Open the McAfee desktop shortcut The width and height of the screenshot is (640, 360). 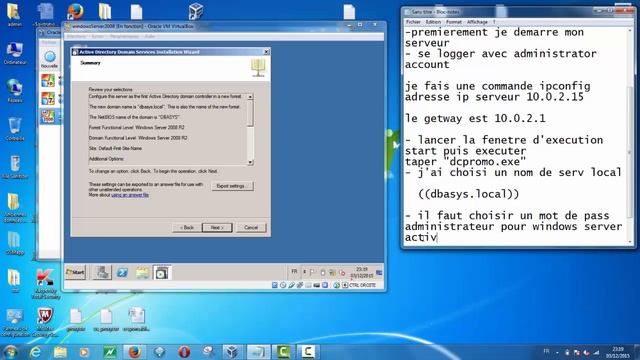[x=45, y=322]
